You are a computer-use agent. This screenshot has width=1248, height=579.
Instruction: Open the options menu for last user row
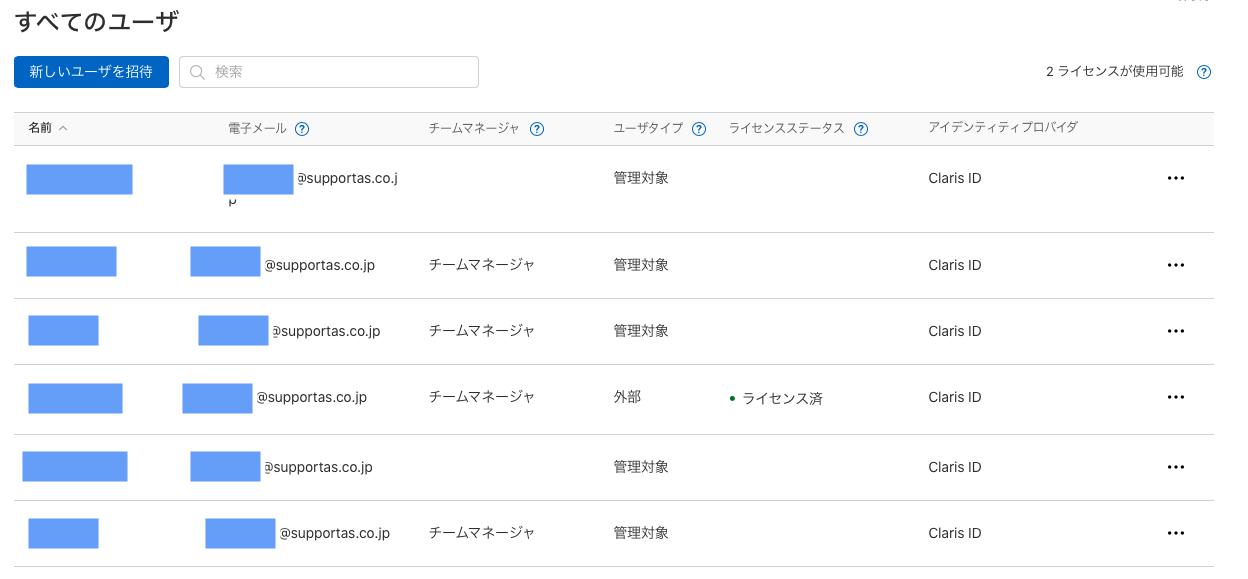(1175, 533)
